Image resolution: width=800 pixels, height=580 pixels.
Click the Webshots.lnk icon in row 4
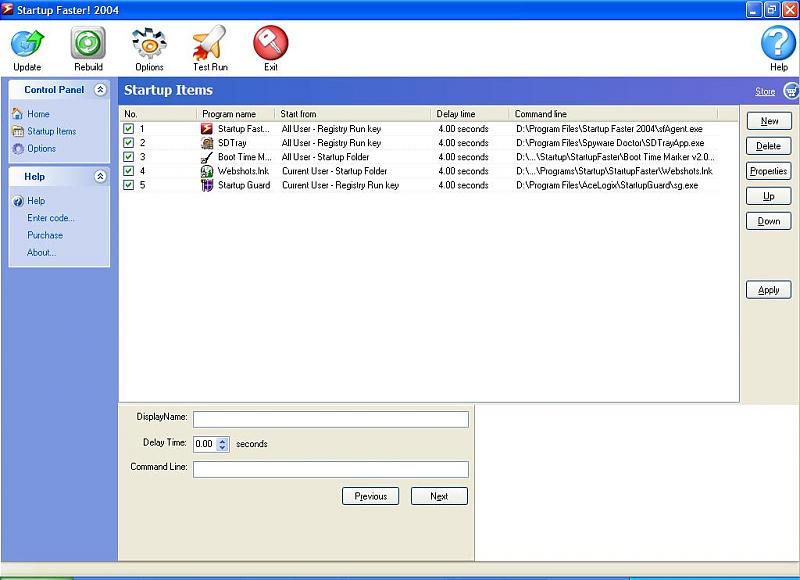tap(207, 171)
